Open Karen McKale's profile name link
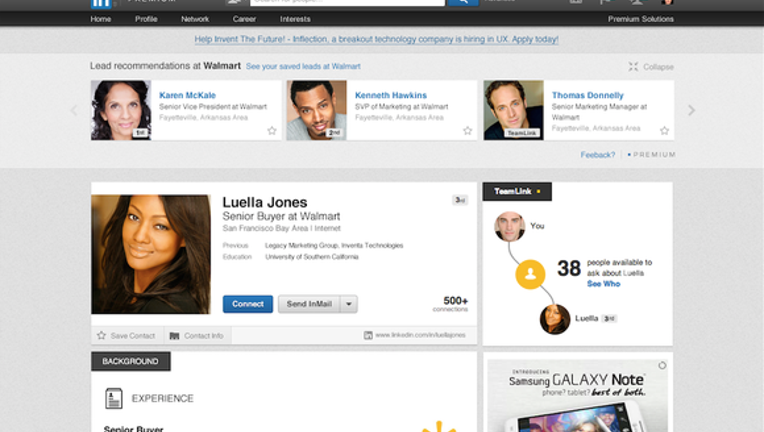764x432 pixels. pyautogui.click(x=187, y=95)
